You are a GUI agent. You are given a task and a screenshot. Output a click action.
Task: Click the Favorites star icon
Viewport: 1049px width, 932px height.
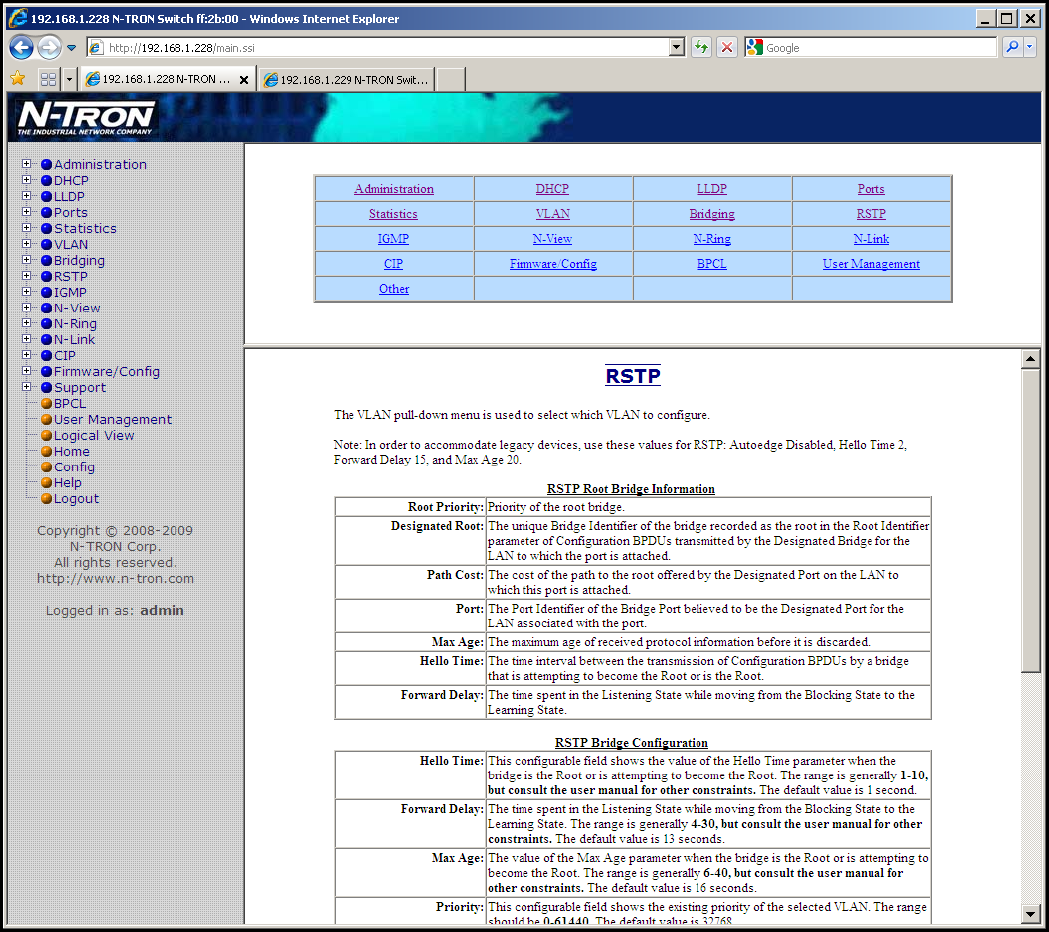18,79
